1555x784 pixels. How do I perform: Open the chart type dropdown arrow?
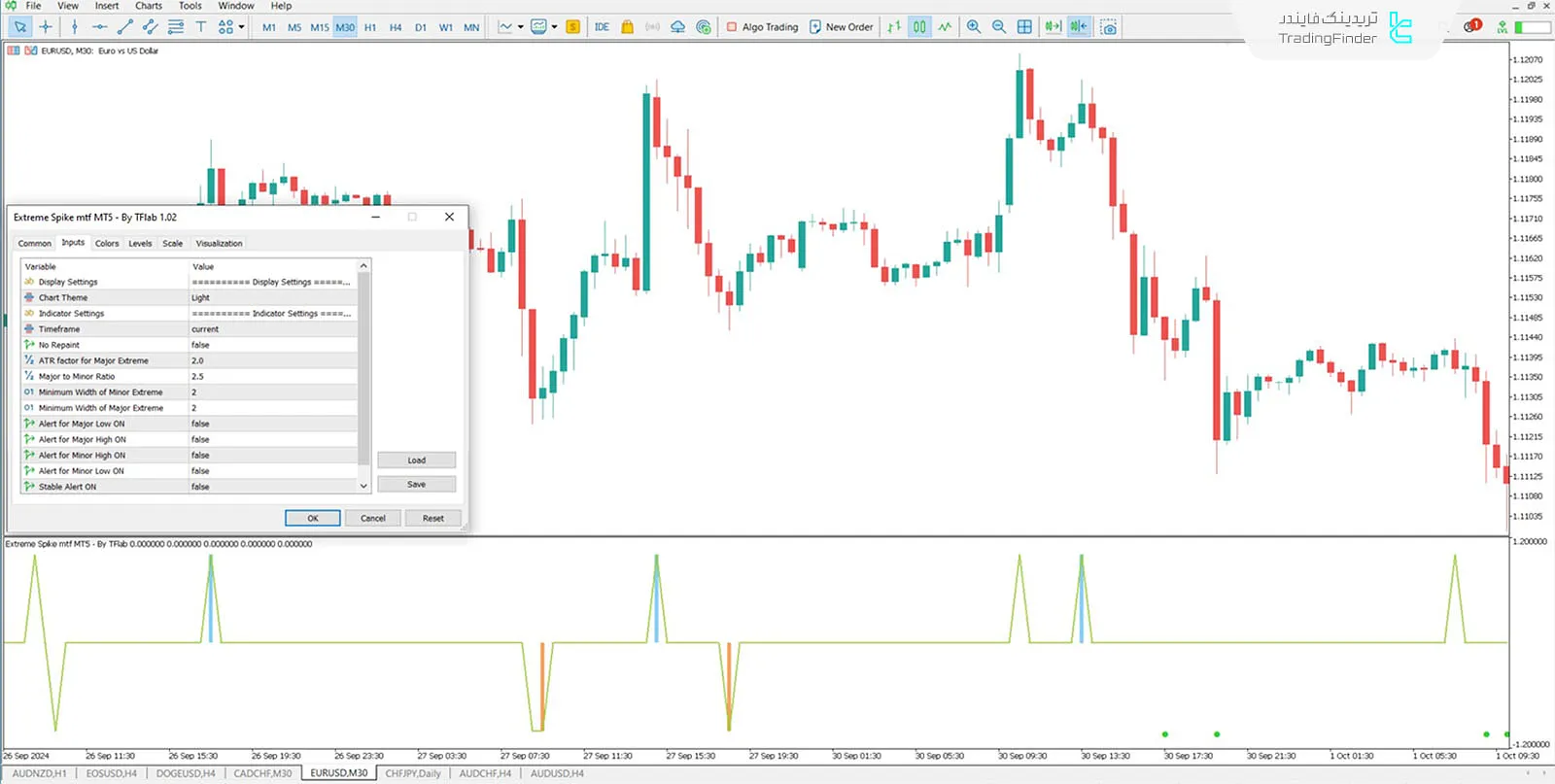521,27
